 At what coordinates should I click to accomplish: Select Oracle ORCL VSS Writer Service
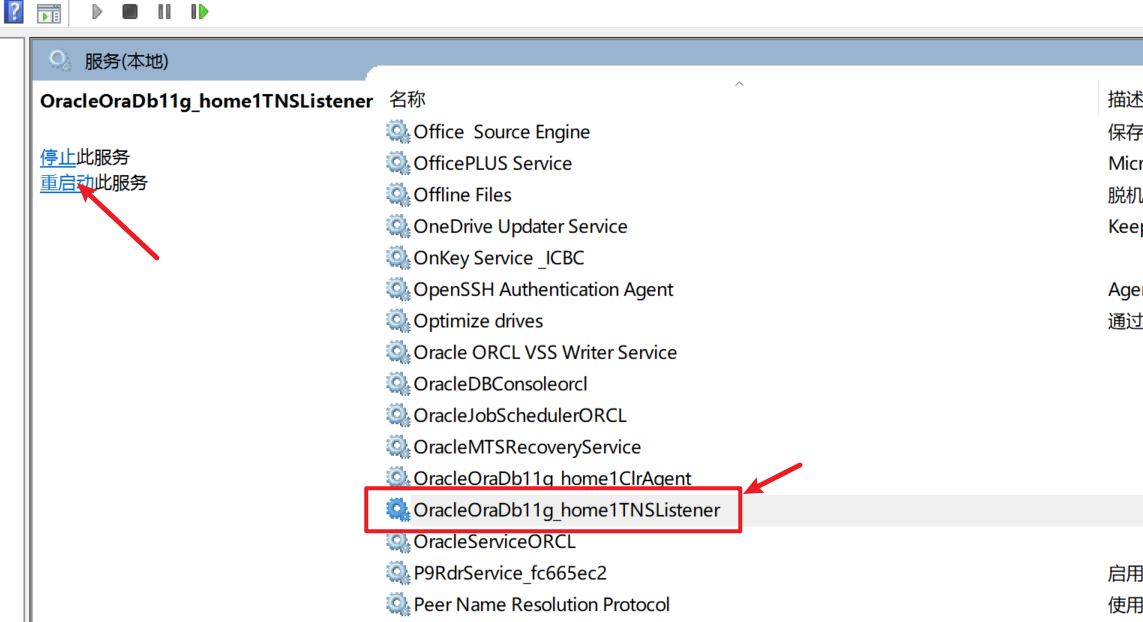pos(545,352)
